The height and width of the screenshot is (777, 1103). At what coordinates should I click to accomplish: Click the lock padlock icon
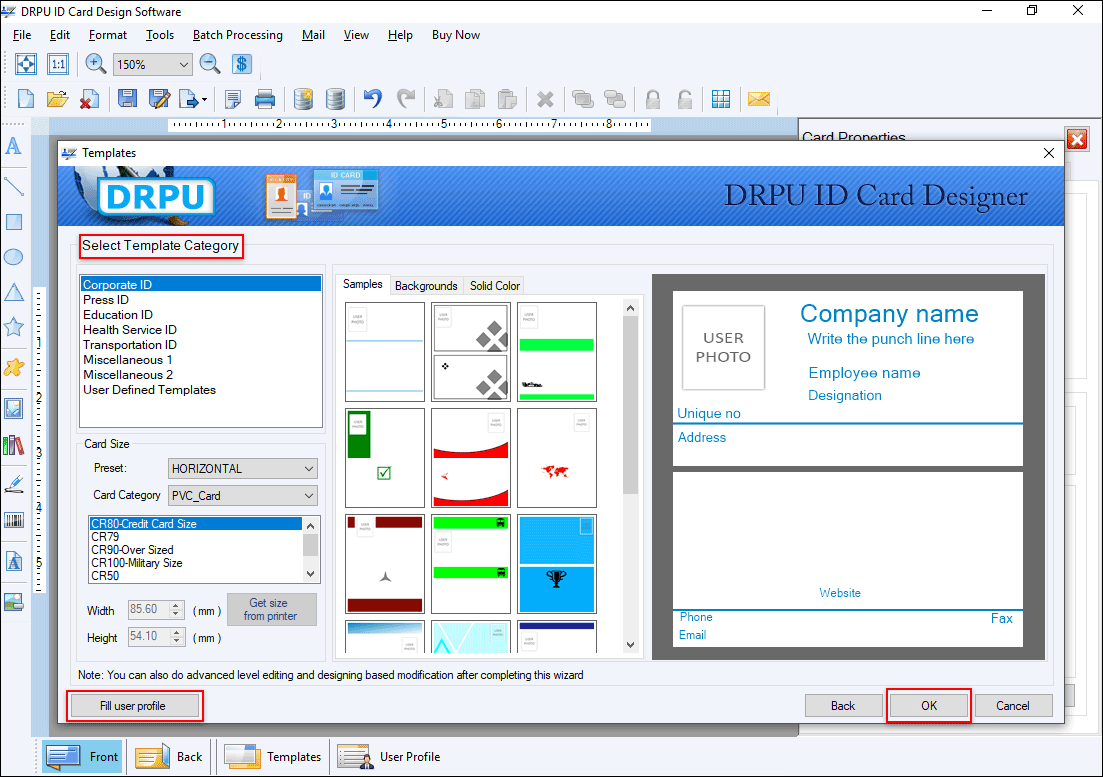pyautogui.click(x=653, y=99)
